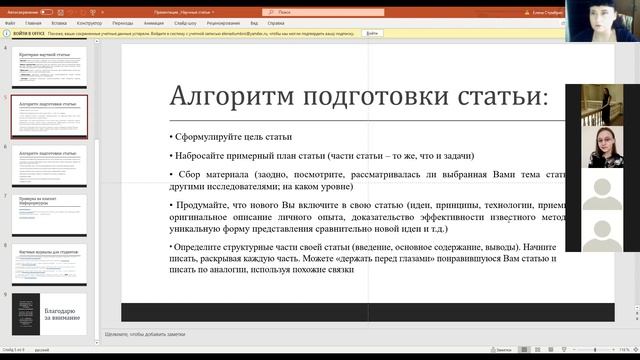Click the bullet Сформулируйте цель статьи

[231, 137]
